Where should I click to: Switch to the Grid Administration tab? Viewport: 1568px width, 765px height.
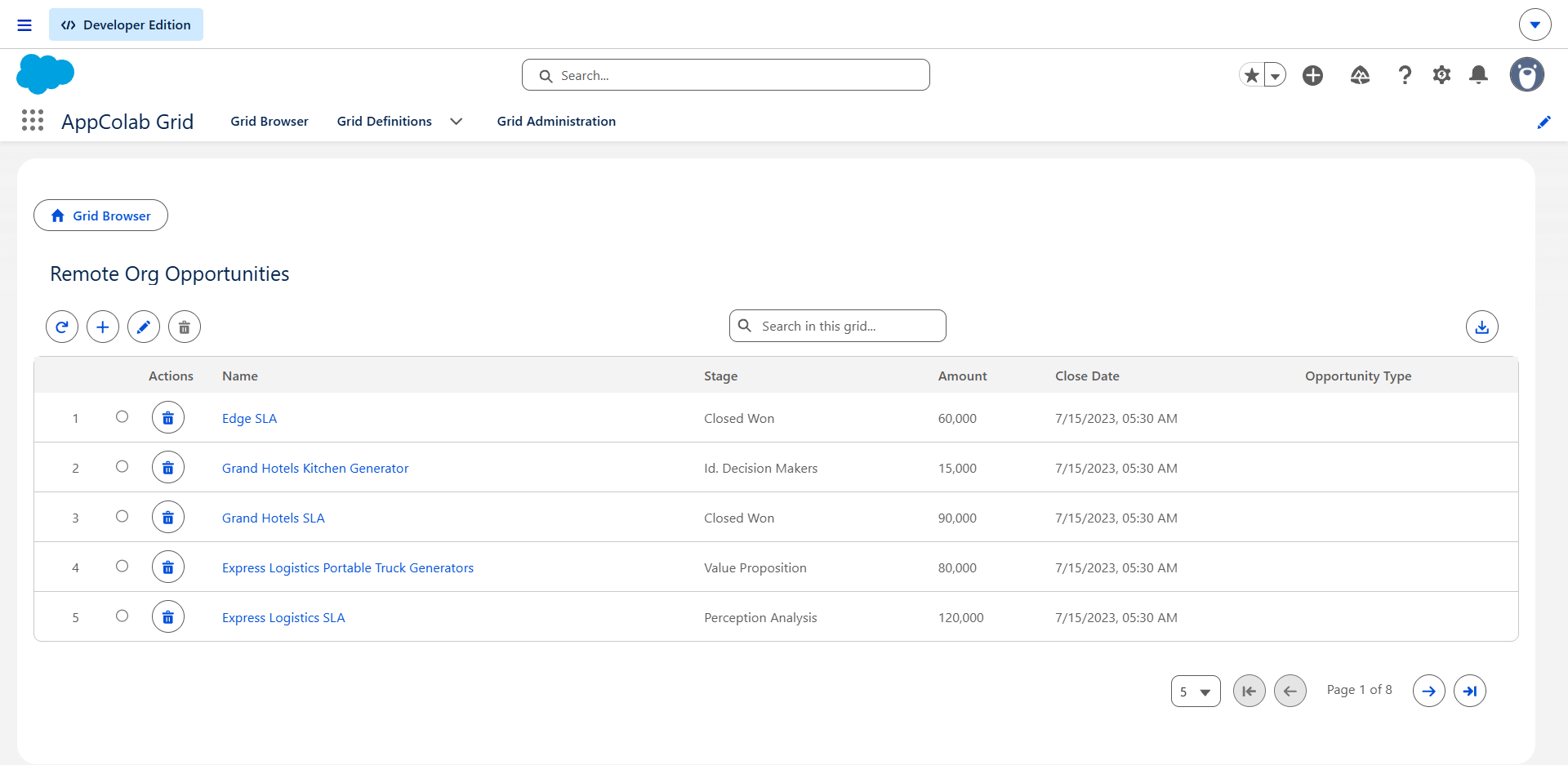[x=556, y=121]
